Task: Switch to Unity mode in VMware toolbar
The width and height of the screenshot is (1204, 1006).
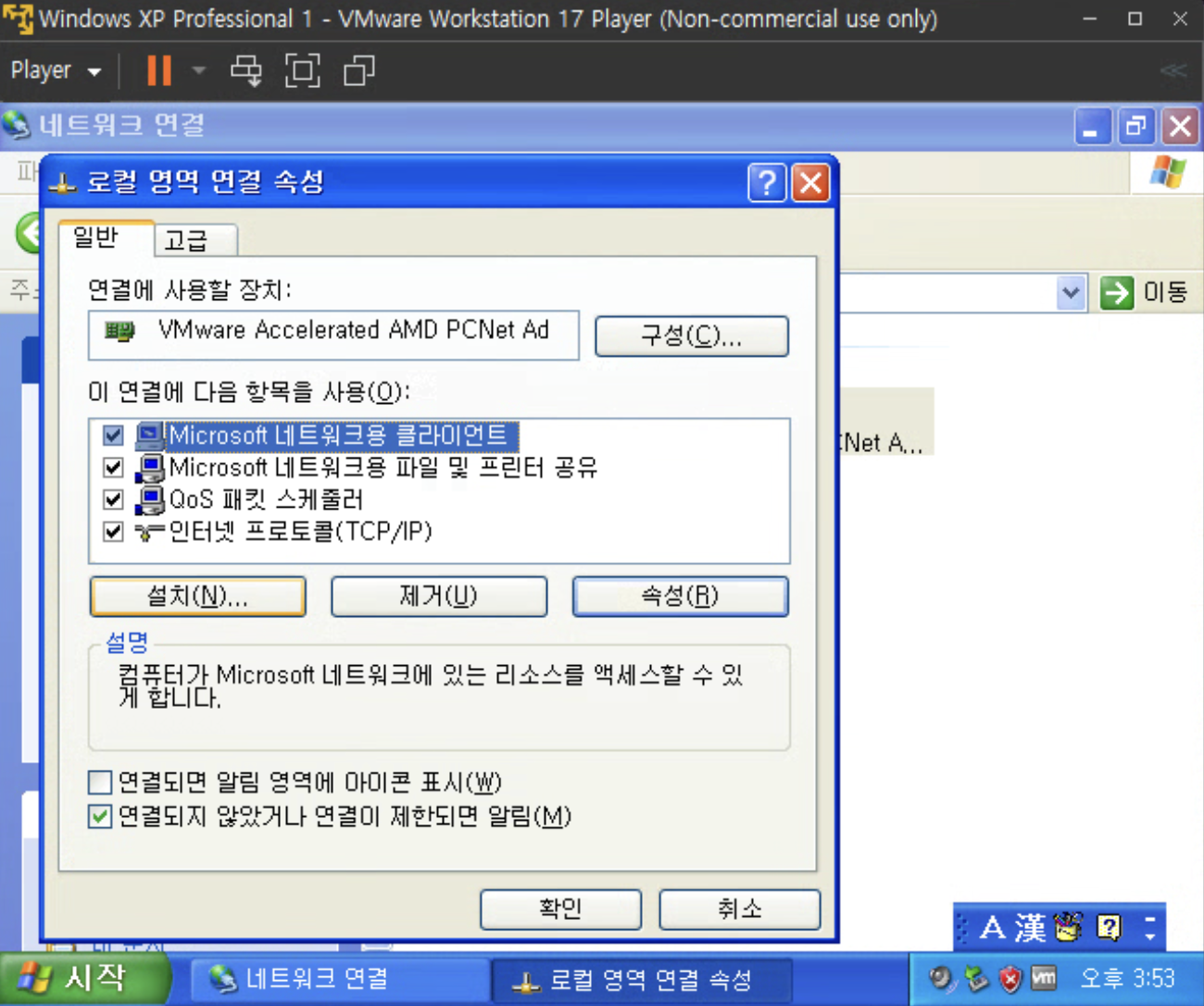Action: 358,70
